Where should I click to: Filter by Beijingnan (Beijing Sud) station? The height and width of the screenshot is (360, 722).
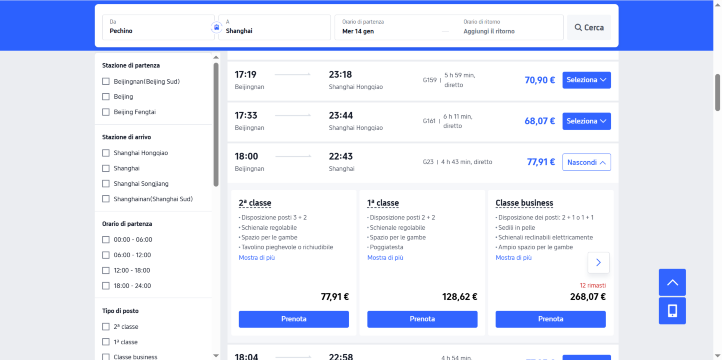pyautogui.click(x=105, y=81)
